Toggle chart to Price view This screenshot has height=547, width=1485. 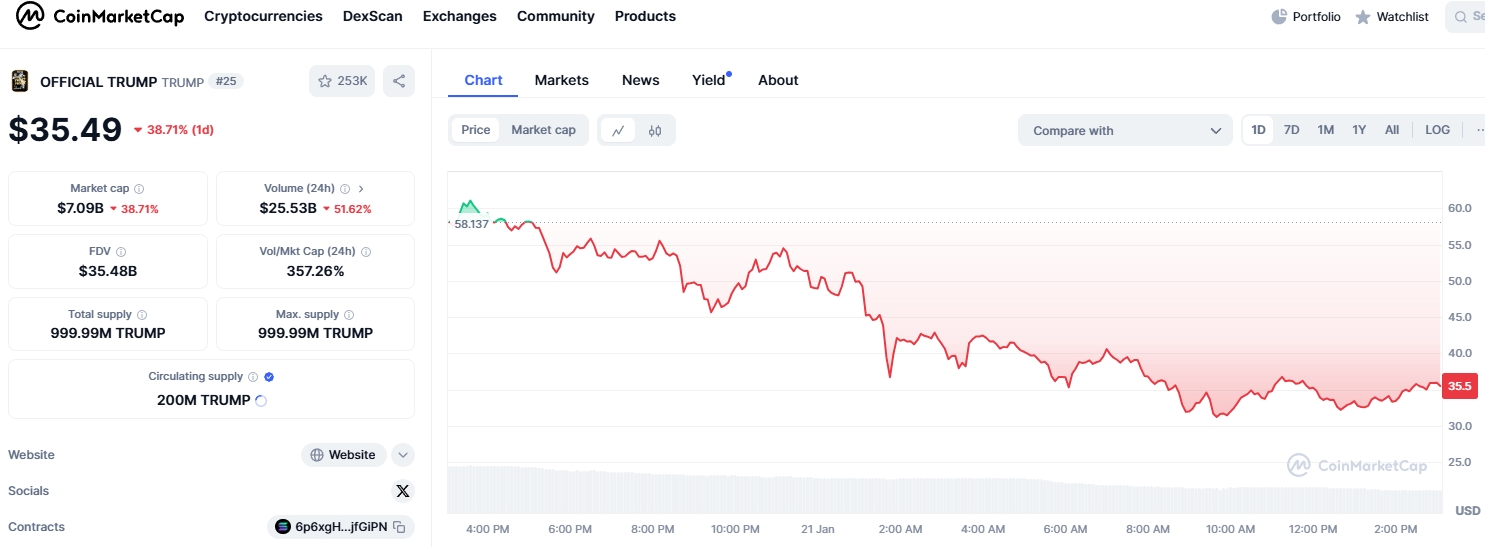[476, 130]
